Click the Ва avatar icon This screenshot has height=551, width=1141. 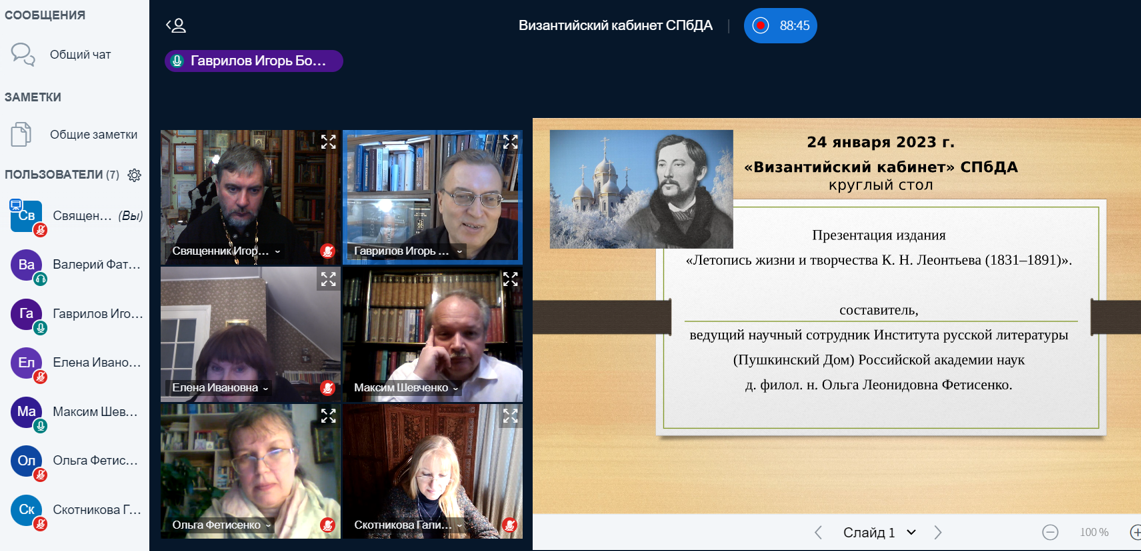point(26,265)
